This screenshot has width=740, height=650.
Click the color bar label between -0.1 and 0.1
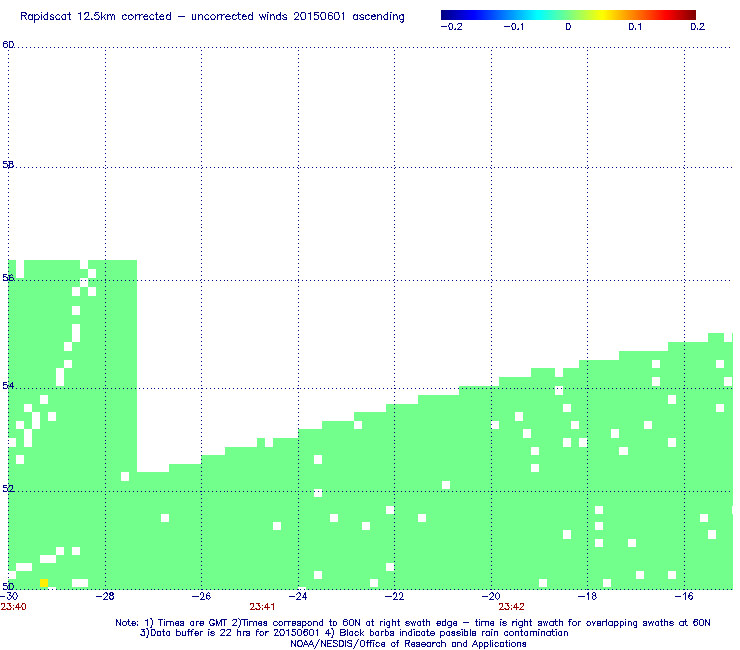(568, 27)
